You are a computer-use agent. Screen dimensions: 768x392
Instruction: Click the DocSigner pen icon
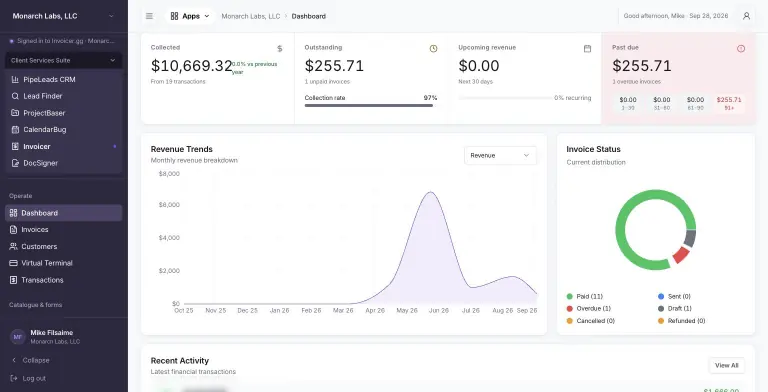(x=15, y=163)
